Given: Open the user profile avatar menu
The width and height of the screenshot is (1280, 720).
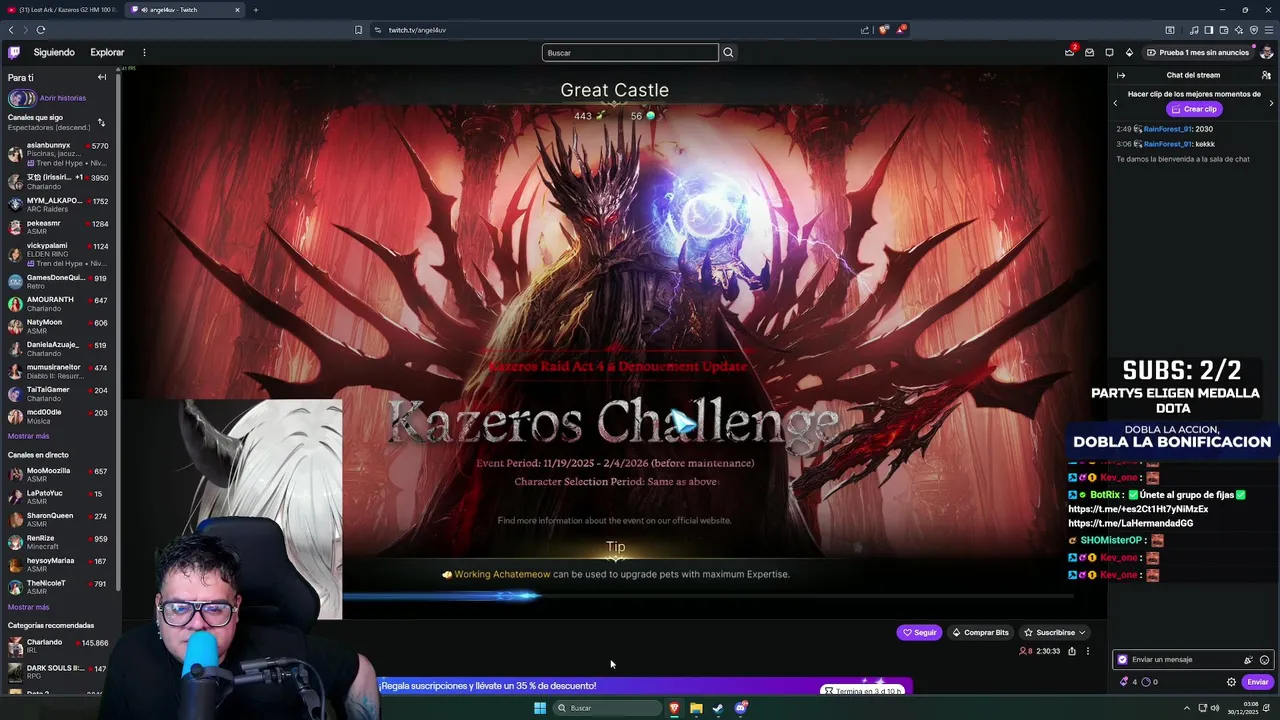Looking at the screenshot, I should pyautogui.click(x=1266, y=52).
